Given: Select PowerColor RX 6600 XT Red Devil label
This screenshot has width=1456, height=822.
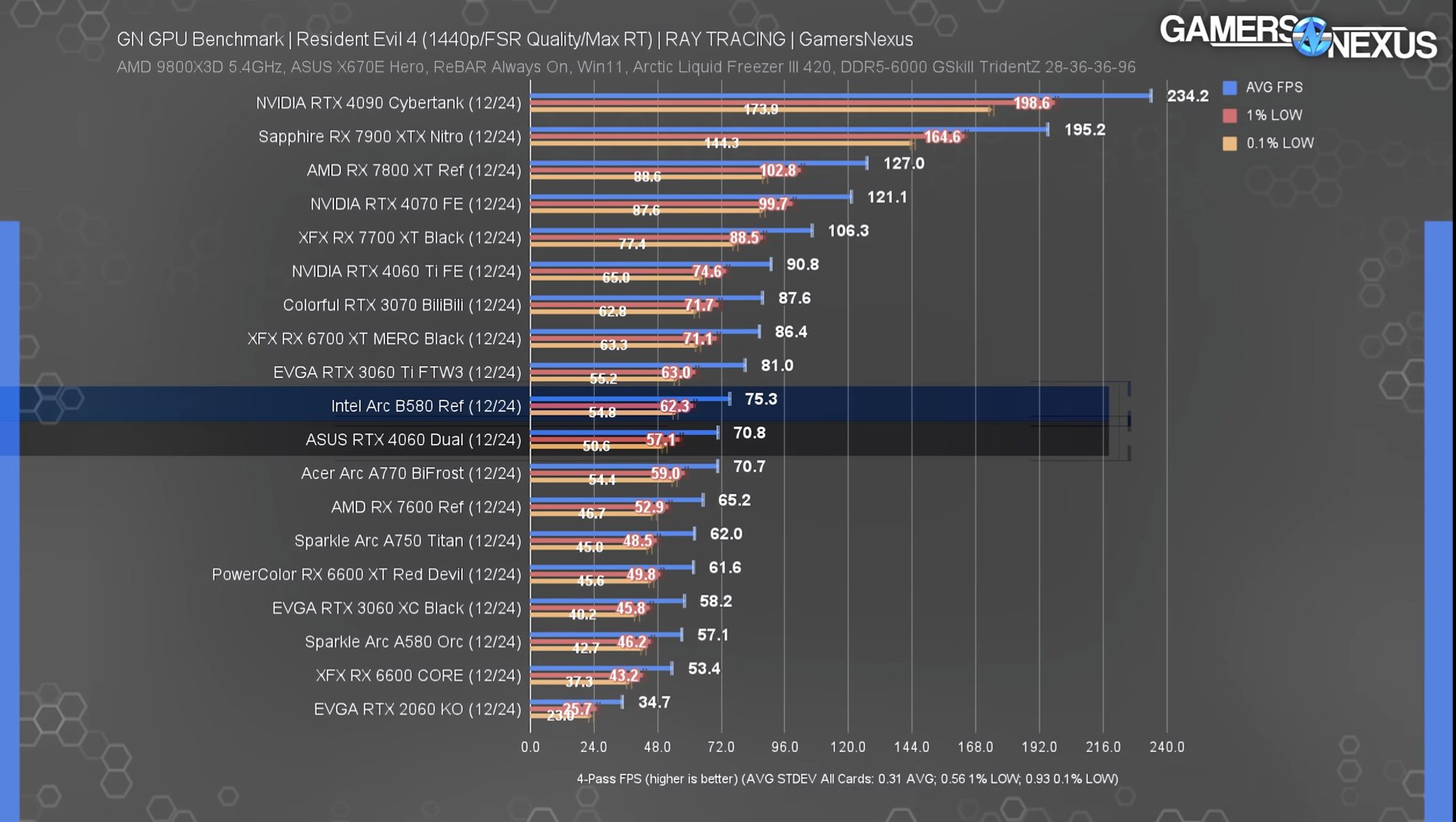Looking at the screenshot, I should point(366,575).
